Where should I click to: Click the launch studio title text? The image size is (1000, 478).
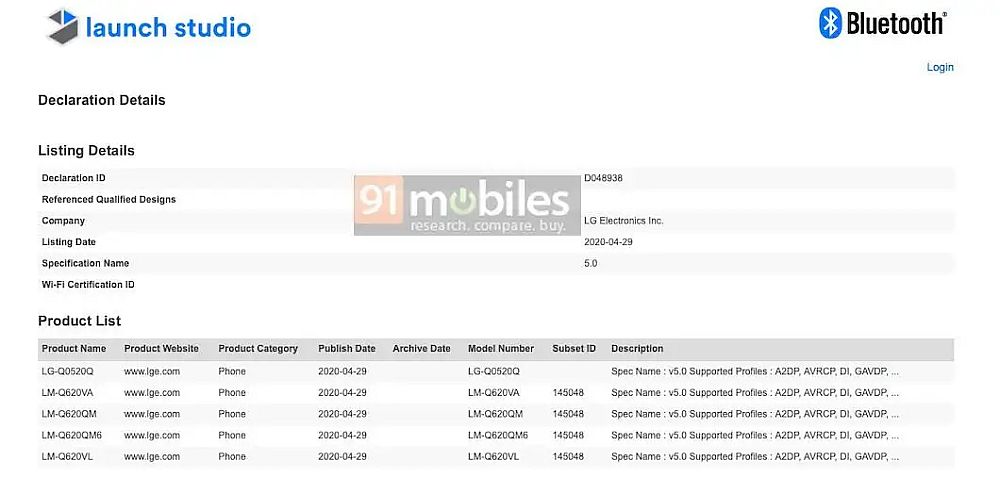coord(168,27)
